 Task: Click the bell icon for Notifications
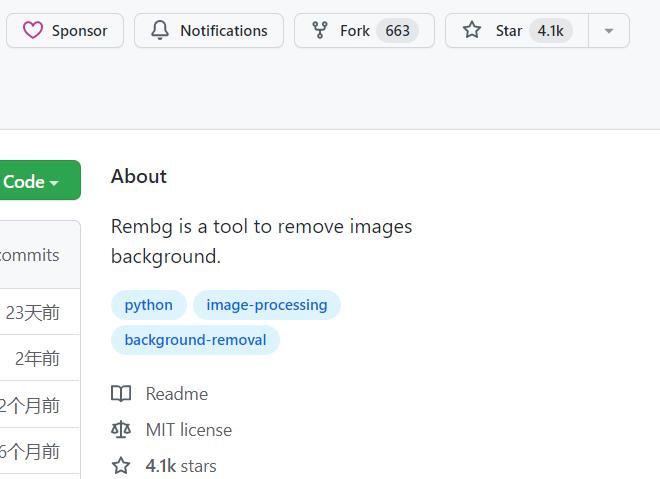(160, 31)
